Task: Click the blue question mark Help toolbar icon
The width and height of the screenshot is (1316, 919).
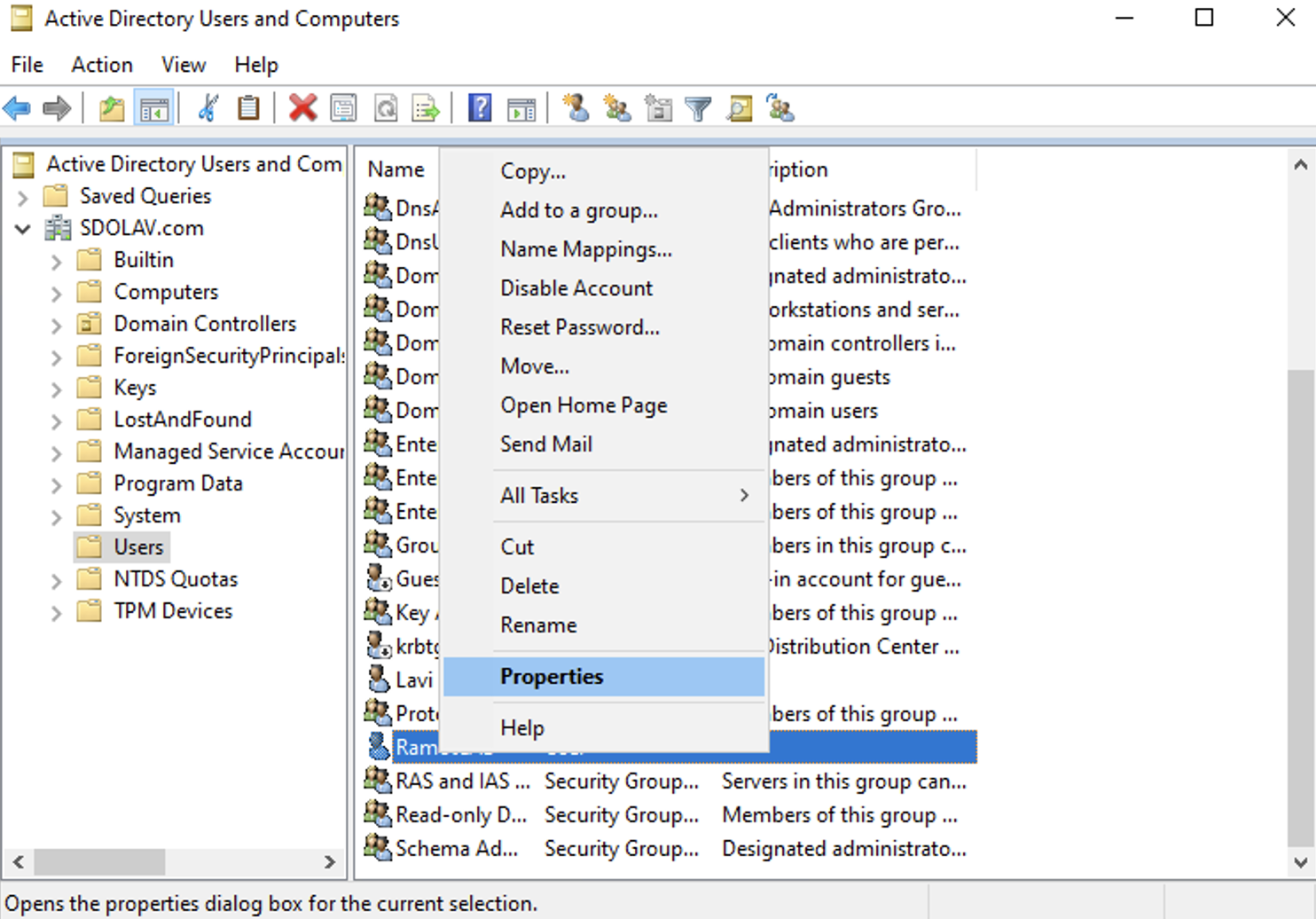Action: 480,108
